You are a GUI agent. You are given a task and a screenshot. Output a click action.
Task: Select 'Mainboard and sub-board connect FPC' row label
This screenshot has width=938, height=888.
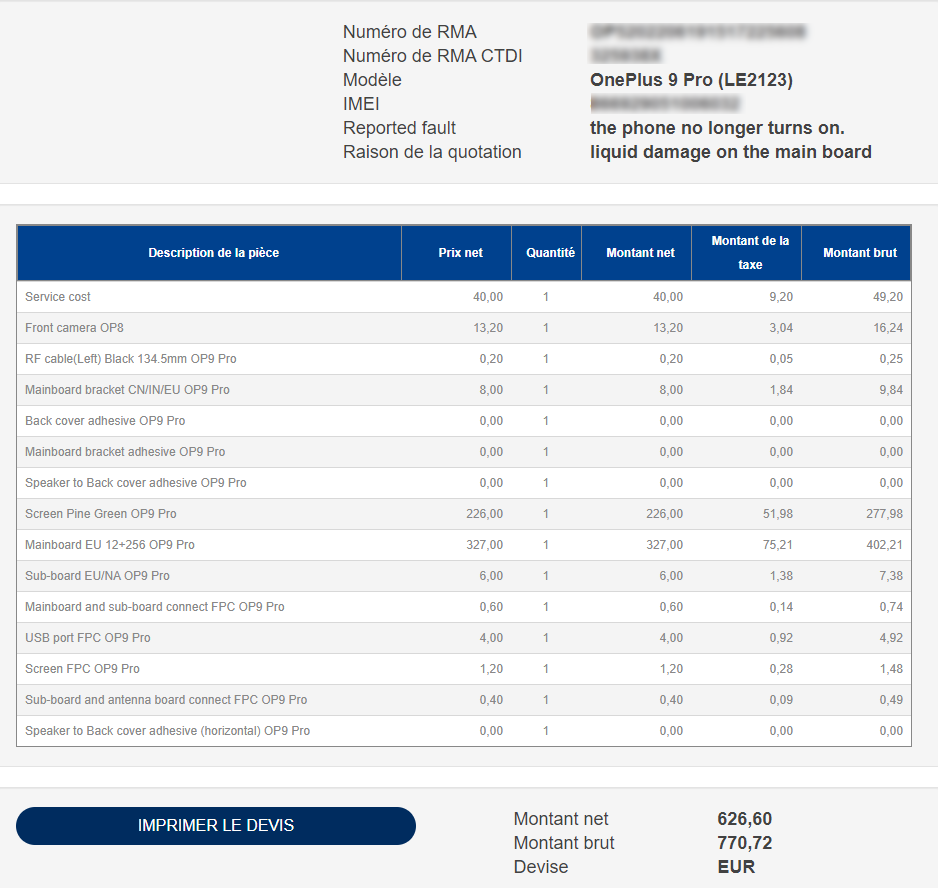point(155,607)
